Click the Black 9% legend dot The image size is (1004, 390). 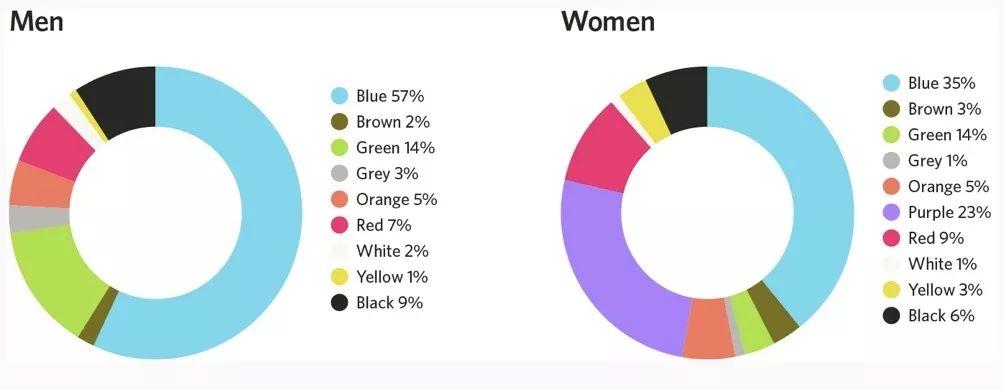coord(339,303)
